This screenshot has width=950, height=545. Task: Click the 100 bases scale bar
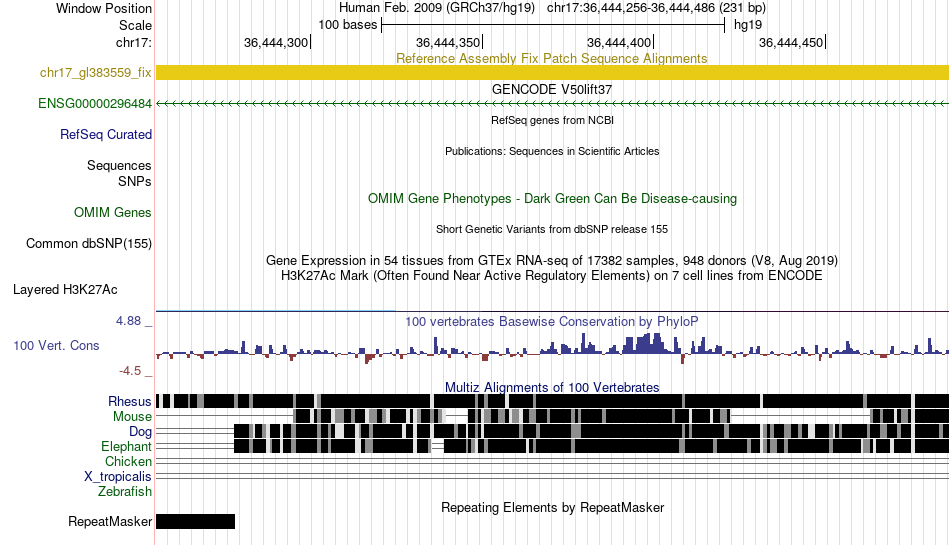pos(553,25)
